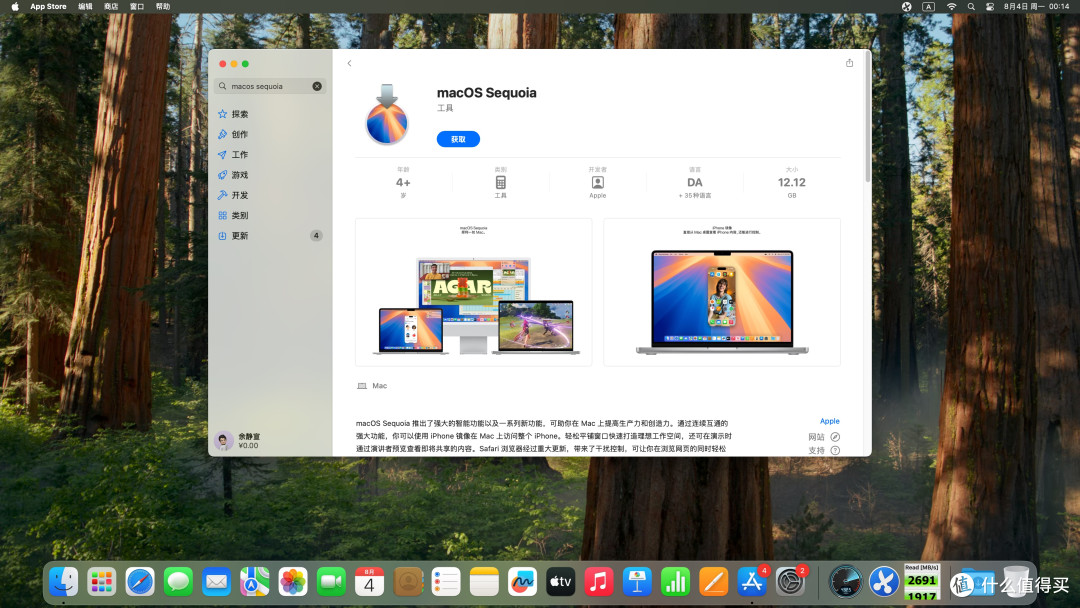Open Pages from the Dock

pyautogui.click(x=714, y=582)
